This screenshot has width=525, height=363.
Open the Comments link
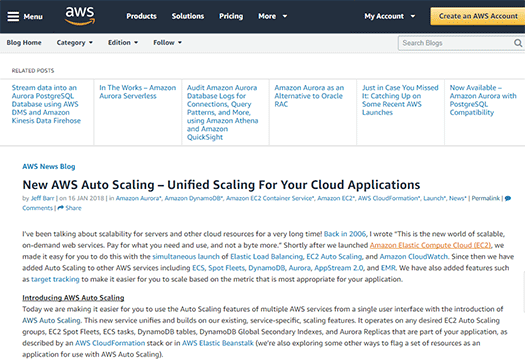coord(38,208)
